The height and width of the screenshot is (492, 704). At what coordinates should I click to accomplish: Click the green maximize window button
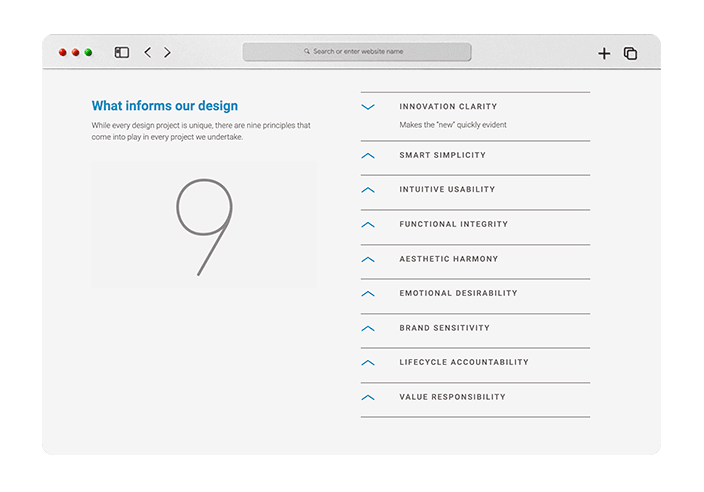[88, 52]
